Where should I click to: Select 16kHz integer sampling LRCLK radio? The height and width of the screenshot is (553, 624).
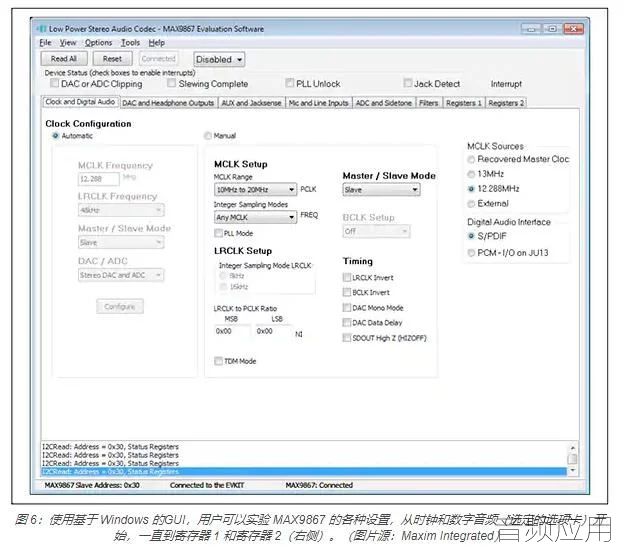coord(223,287)
